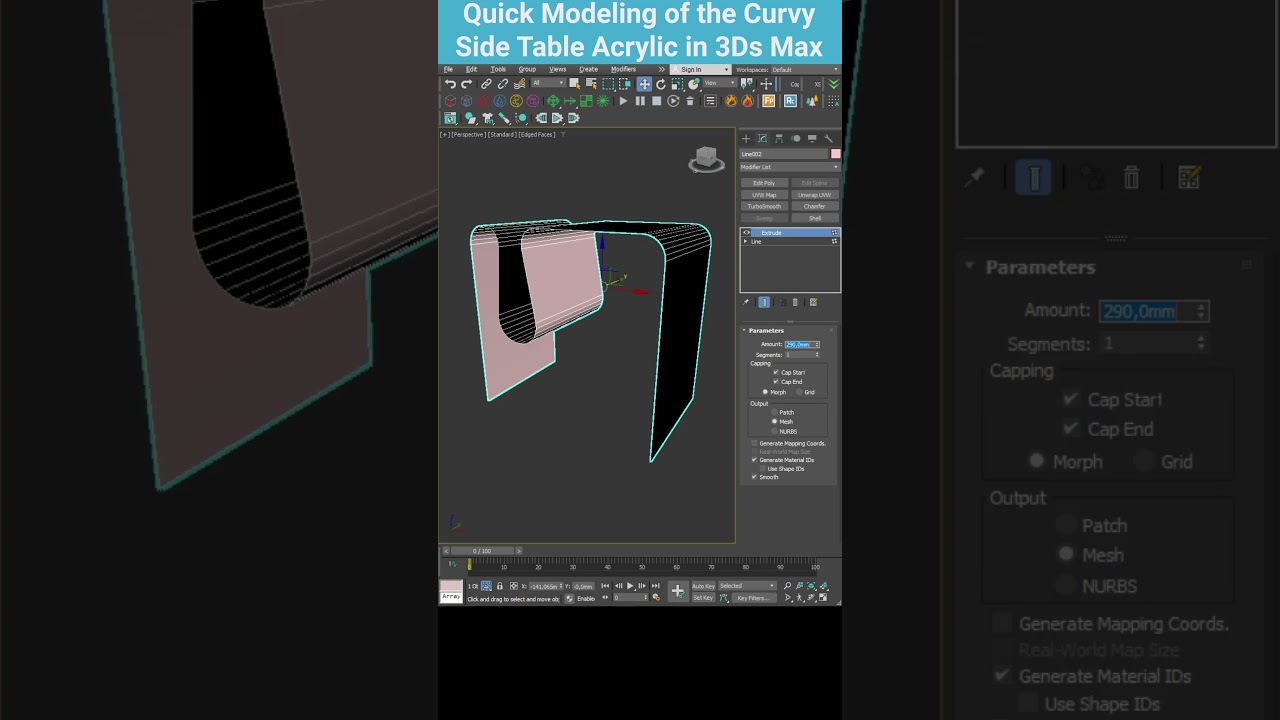Select the Select and Link tool

point(486,84)
